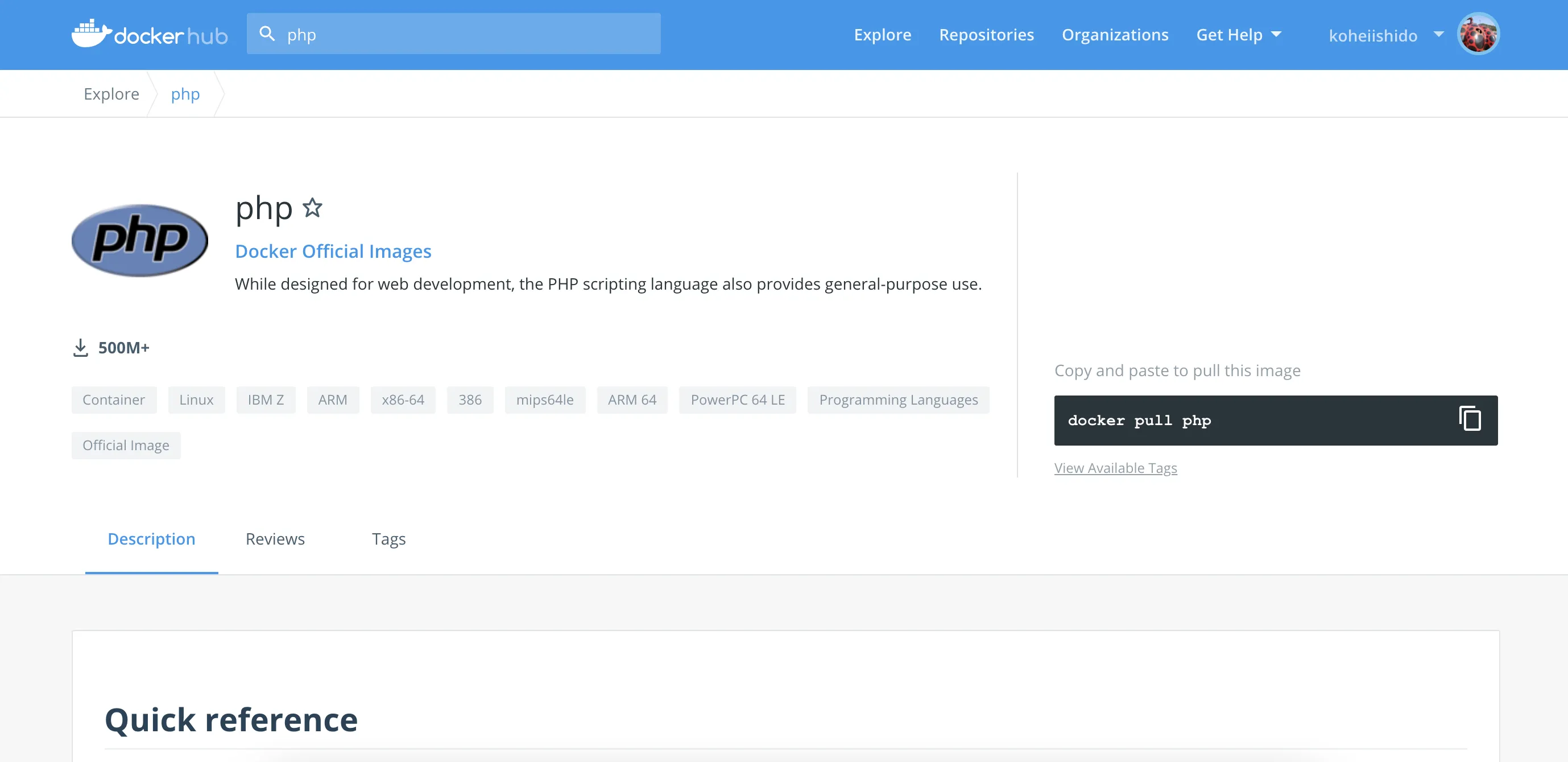Click the php breadcrumb link
Screen dimensions: 1568x762
[185, 94]
